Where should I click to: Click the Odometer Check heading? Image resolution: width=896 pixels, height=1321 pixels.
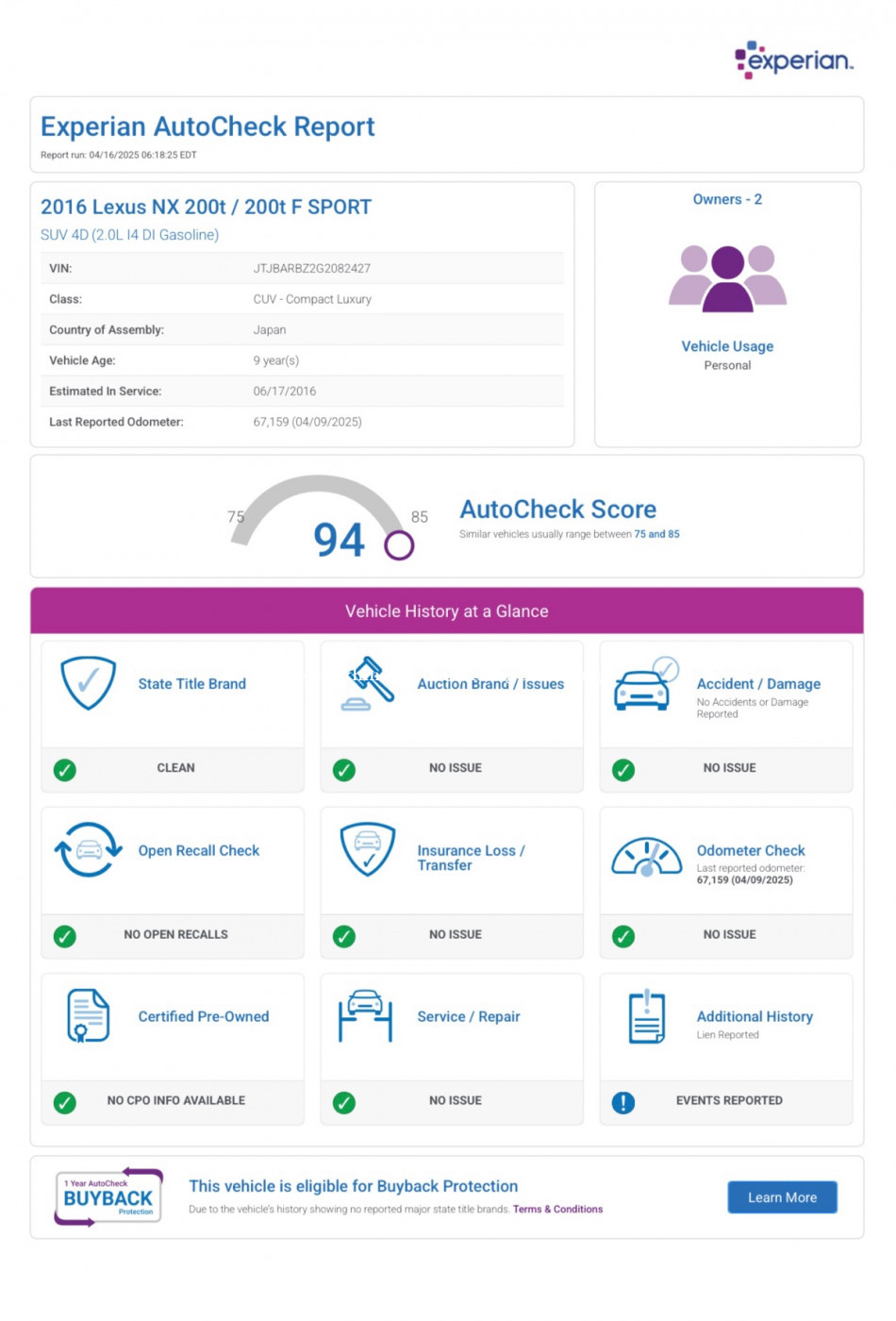click(x=751, y=850)
